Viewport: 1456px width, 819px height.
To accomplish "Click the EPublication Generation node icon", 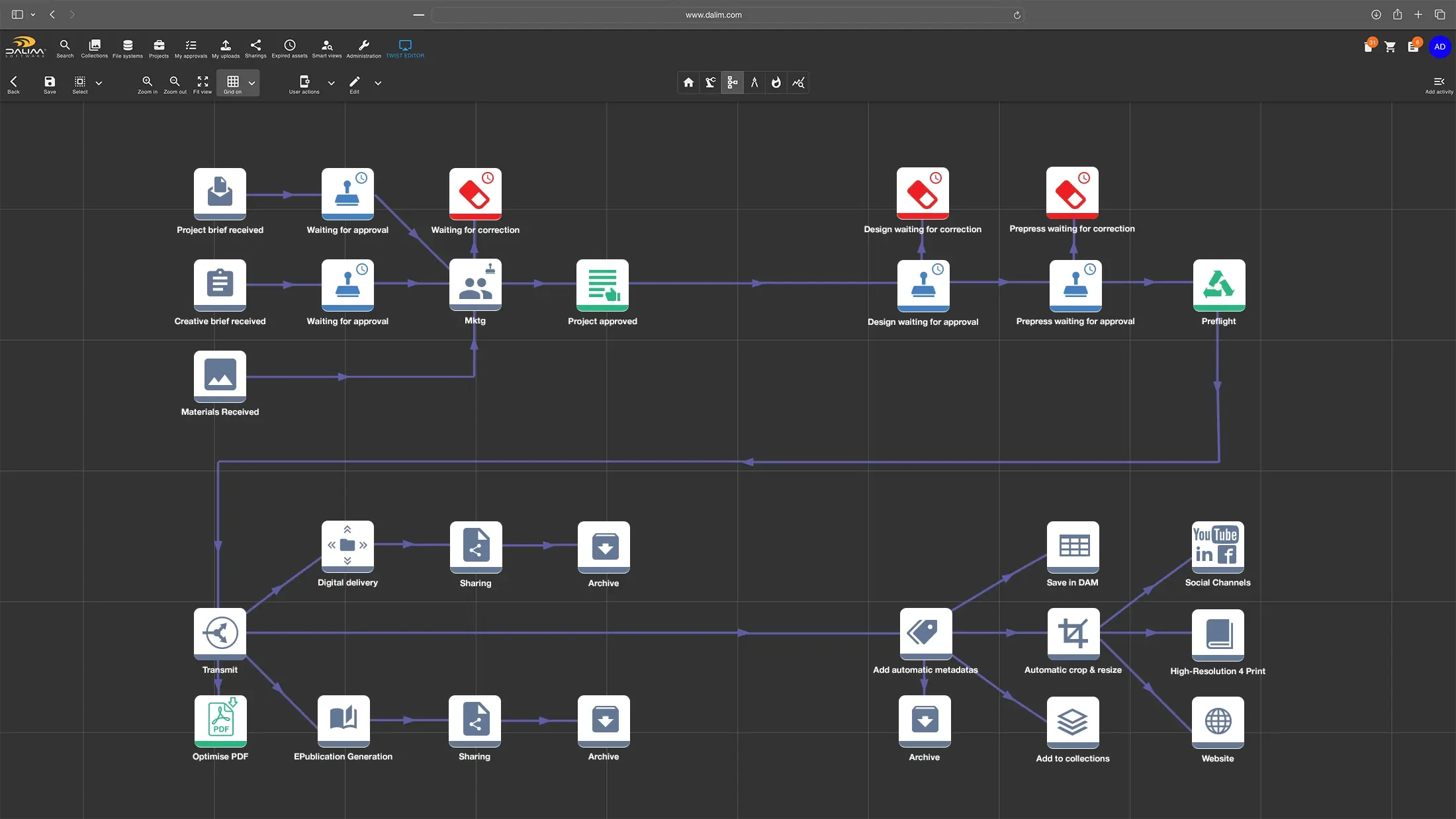I will coord(343,719).
